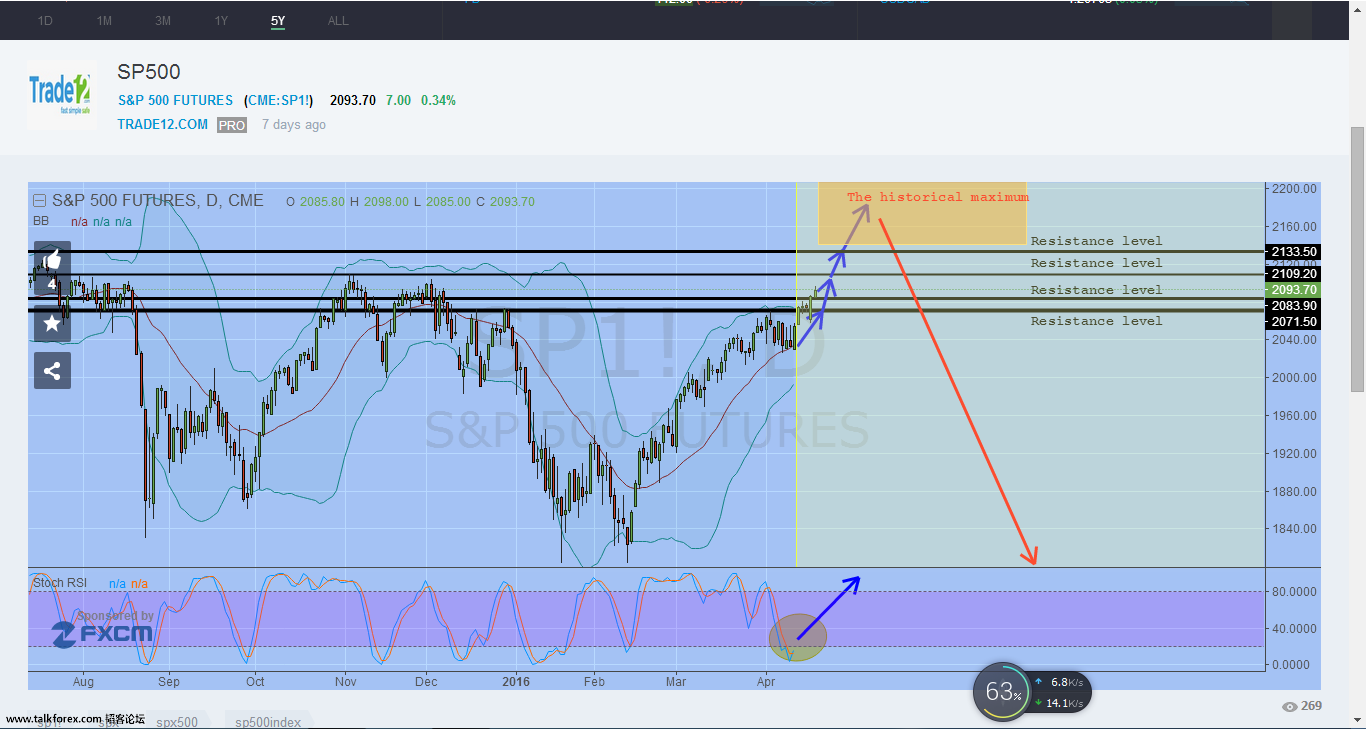Viewport: 1366px width, 729px height.
Task: Open the FXCM sponsor logo
Action: (x=102, y=632)
